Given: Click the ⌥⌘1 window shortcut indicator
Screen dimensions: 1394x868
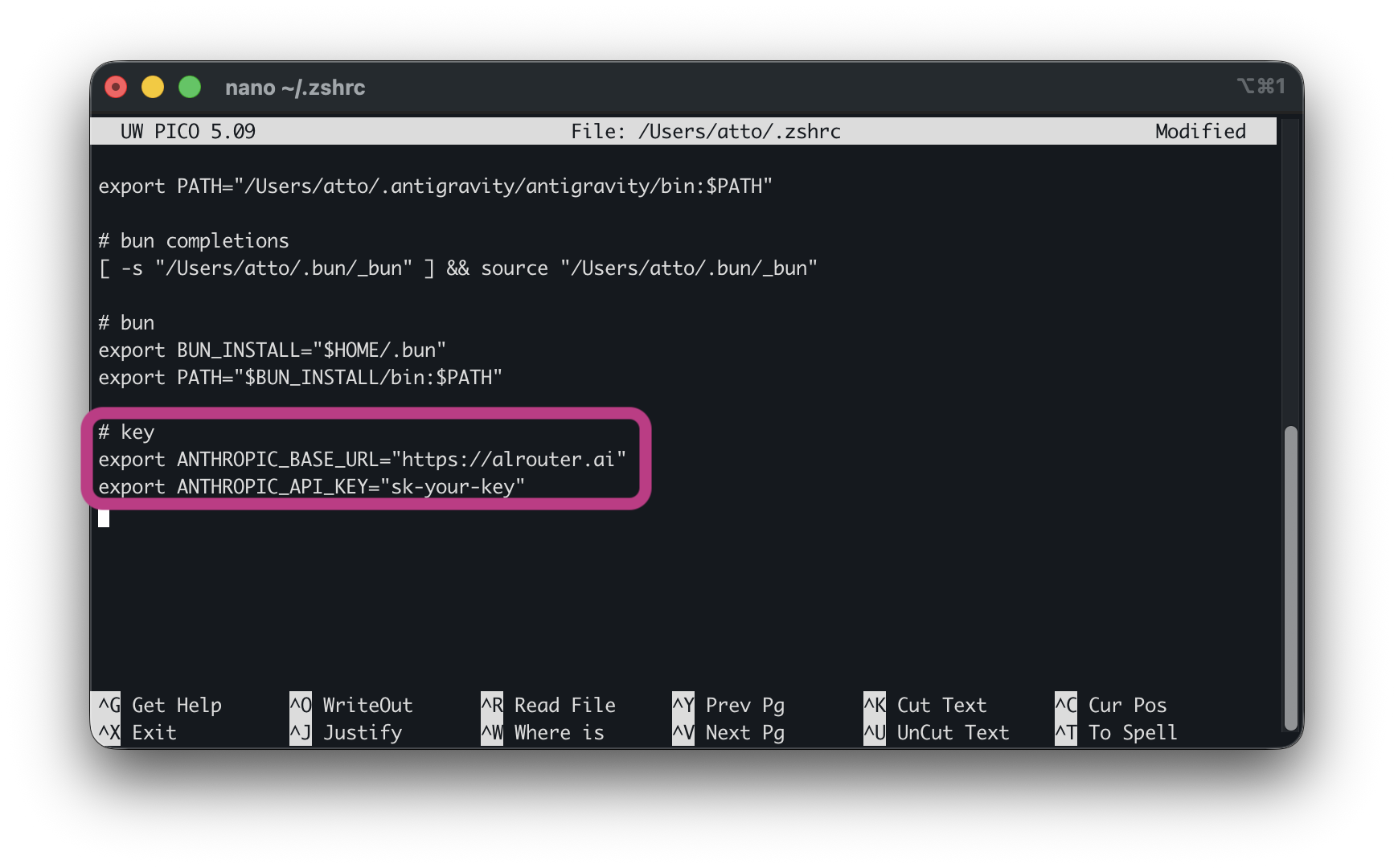Looking at the screenshot, I should click(1261, 86).
